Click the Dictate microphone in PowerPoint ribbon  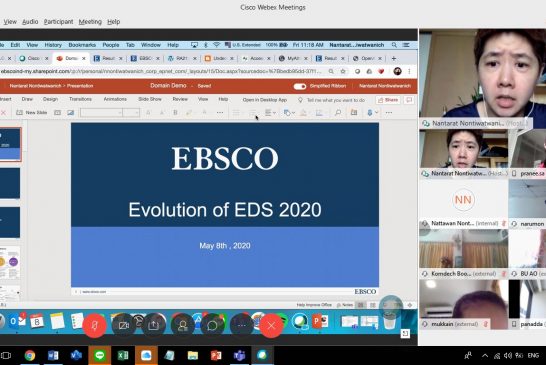(x=370, y=112)
